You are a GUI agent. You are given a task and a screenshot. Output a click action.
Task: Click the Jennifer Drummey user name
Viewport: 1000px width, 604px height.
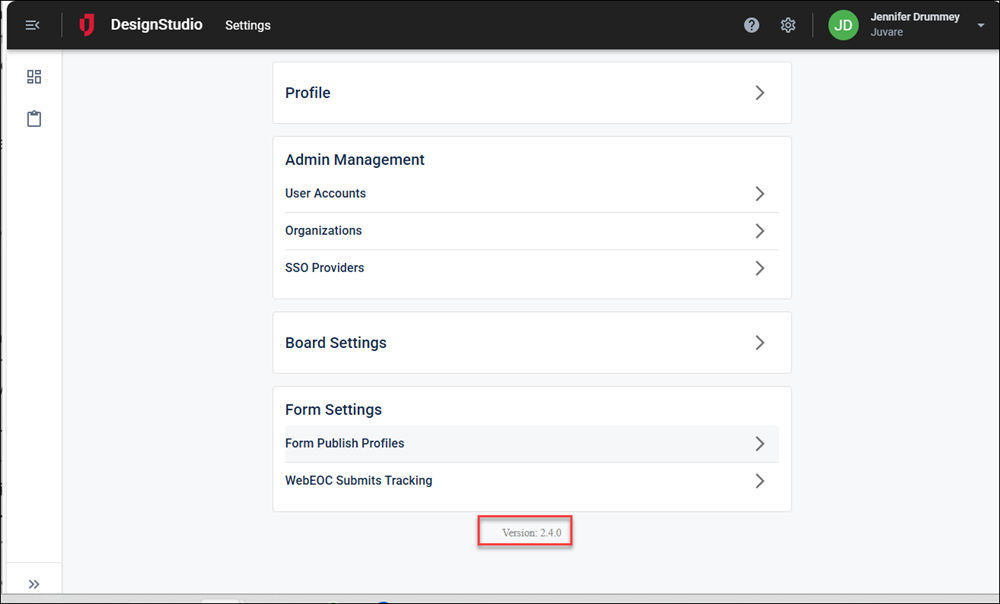point(915,17)
